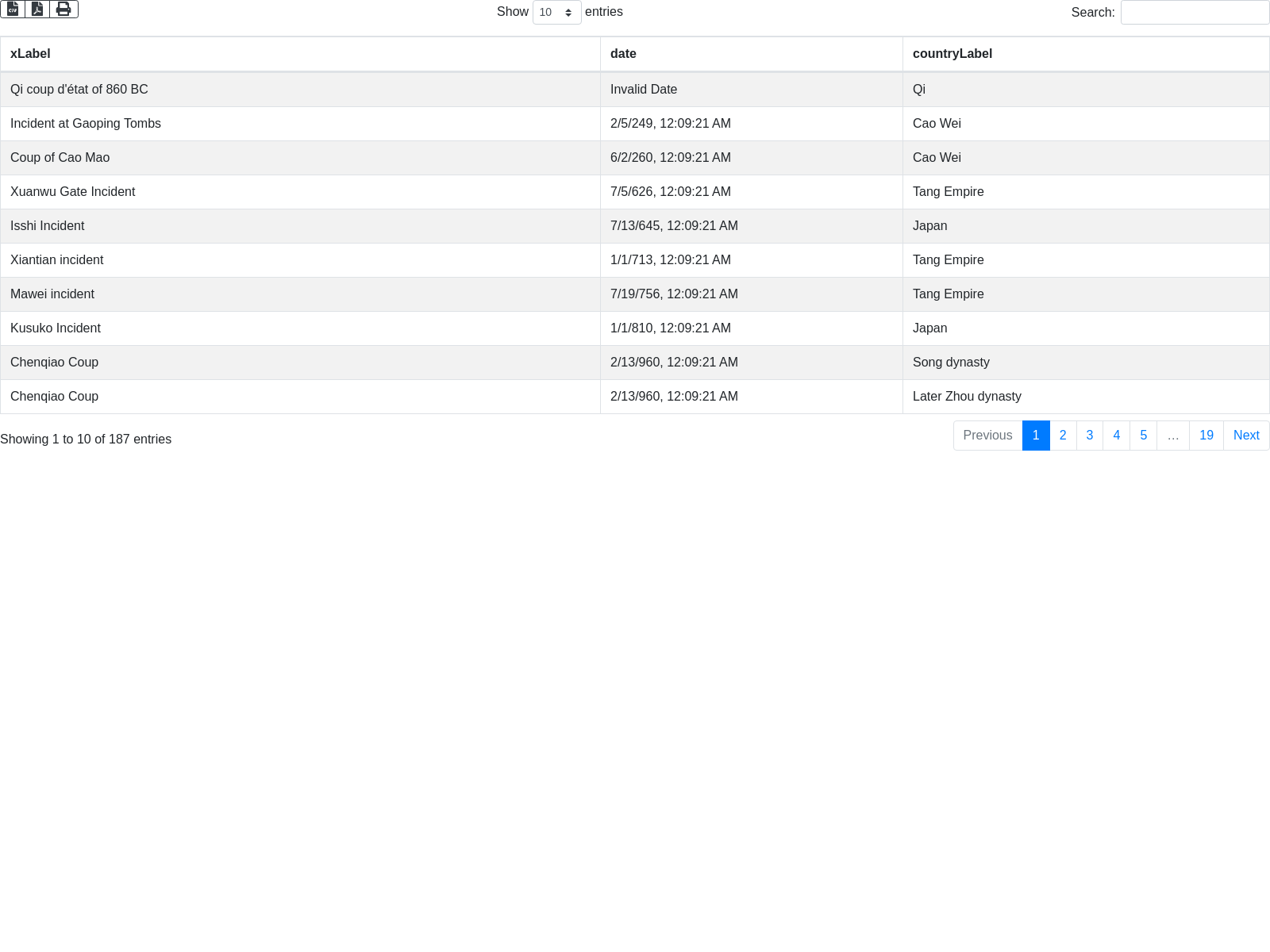The image size is (1270, 952).
Task: Jump to page 3
Action: (x=1090, y=436)
